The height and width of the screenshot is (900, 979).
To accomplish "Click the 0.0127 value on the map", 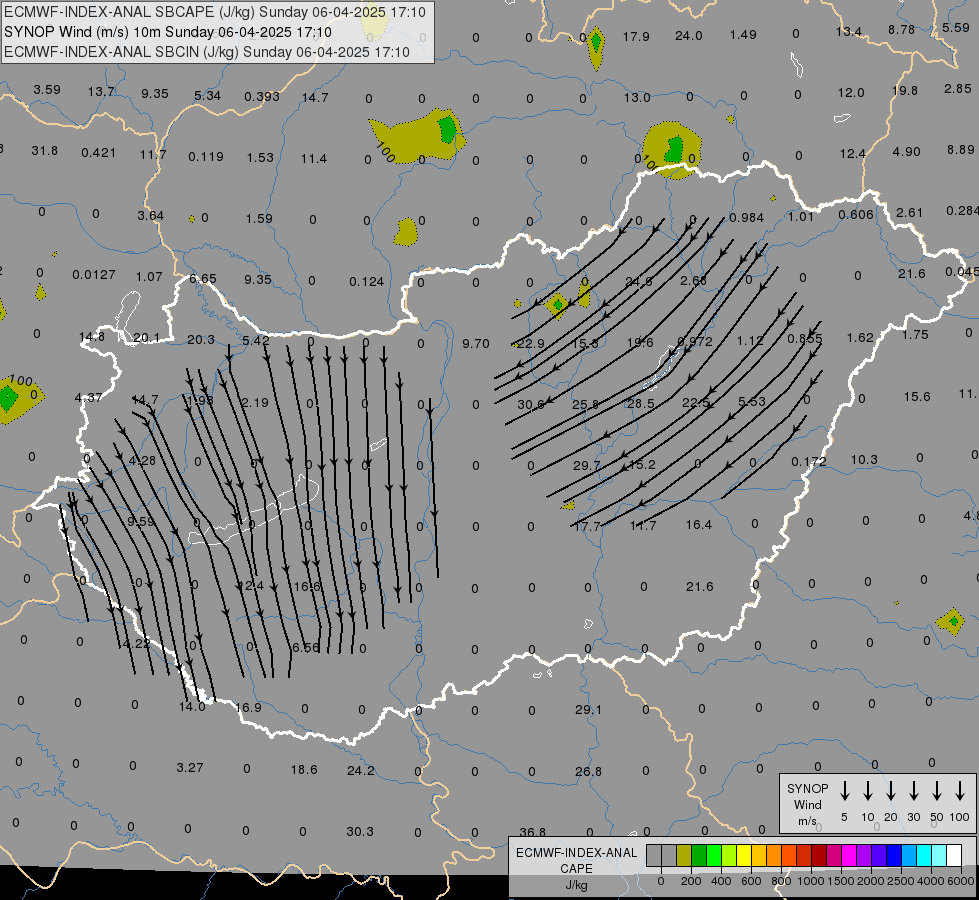I will (x=94, y=275).
